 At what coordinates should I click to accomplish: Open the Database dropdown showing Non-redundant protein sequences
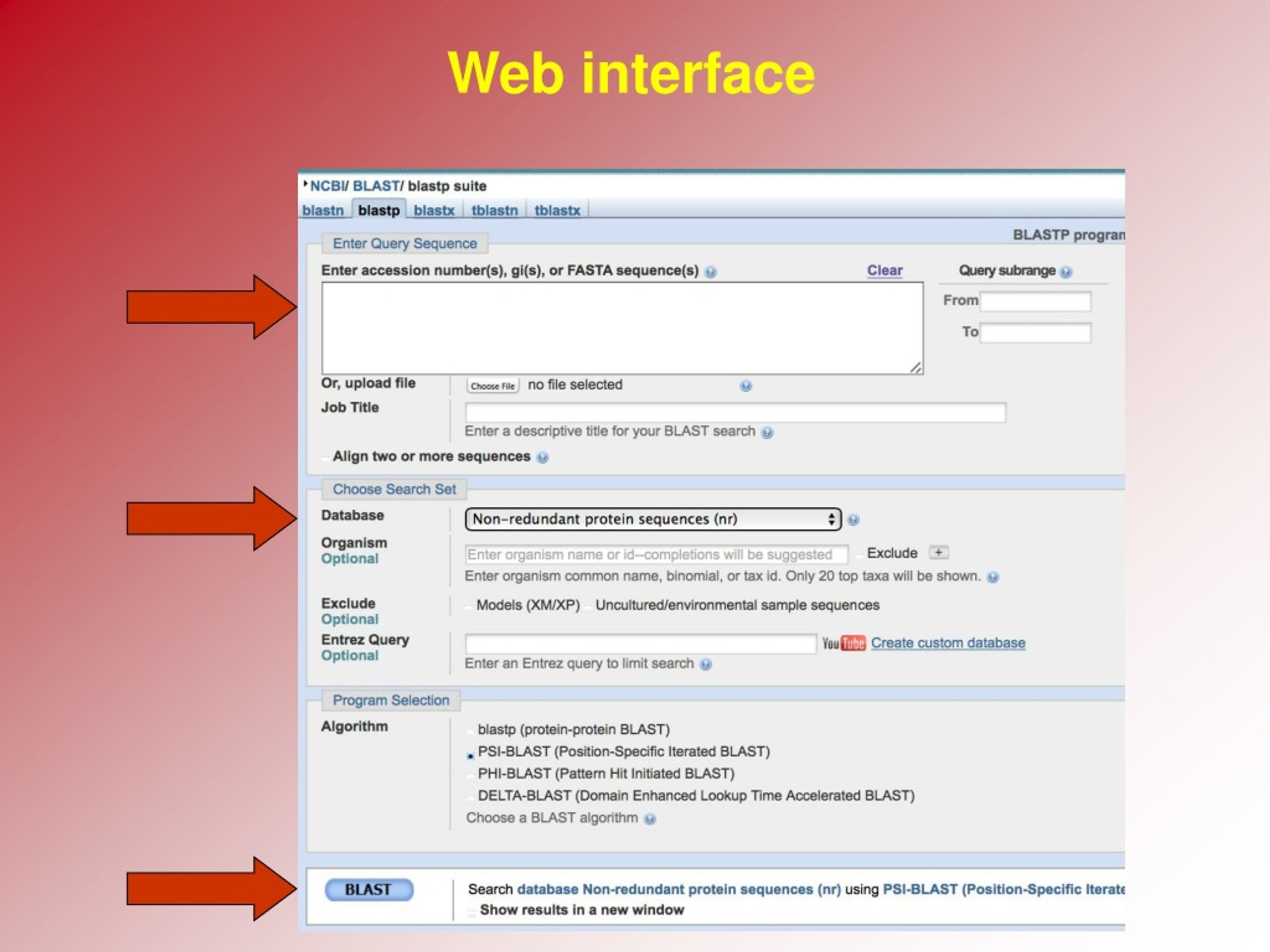pyautogui.click(x=653, y=519)
